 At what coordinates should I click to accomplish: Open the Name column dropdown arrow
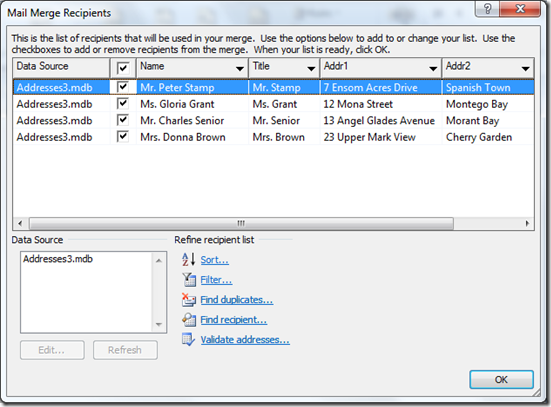tap(240, 69)
